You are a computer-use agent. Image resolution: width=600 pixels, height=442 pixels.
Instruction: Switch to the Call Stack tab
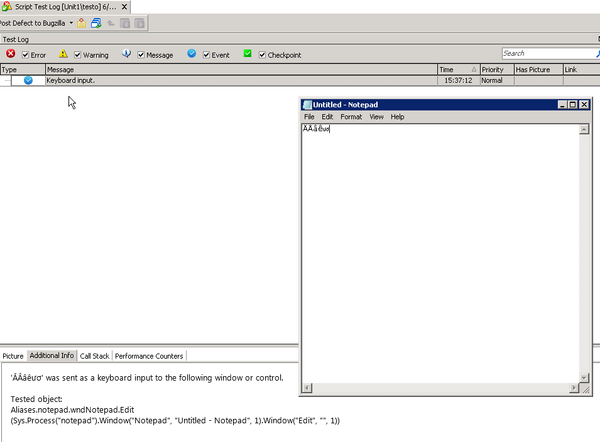click(x=95, y=355)
